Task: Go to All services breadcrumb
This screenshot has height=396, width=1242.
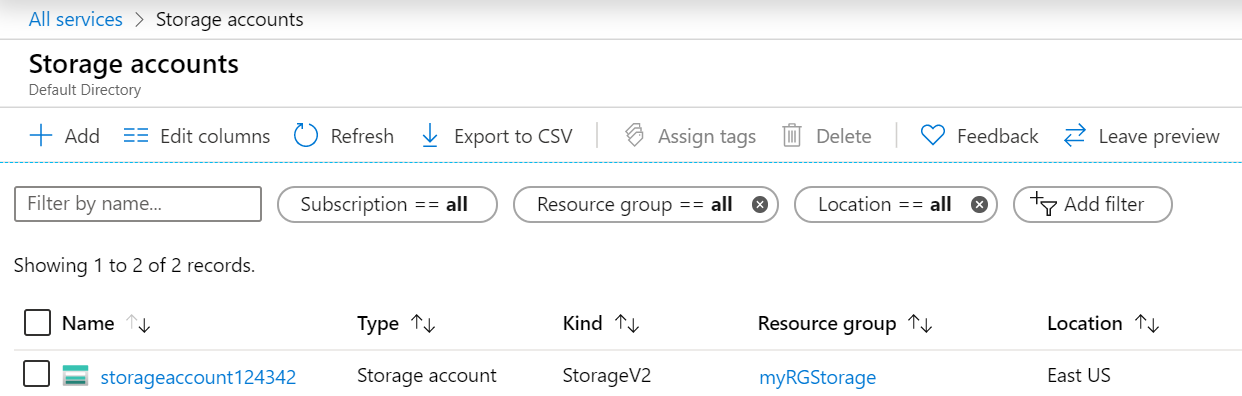Action: click(76, 19)
